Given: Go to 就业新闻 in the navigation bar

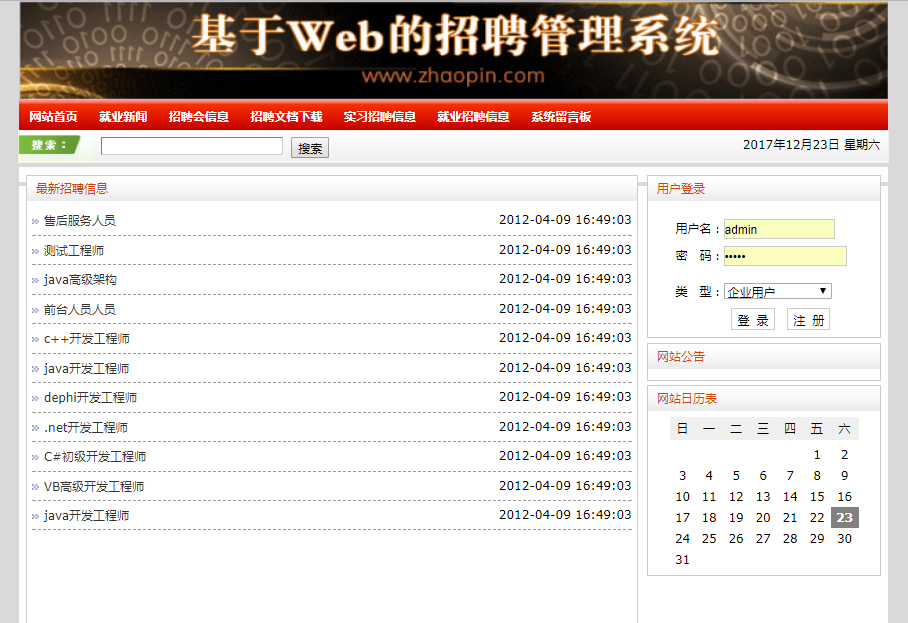Looking at the screenshot, I should point(123,117).
